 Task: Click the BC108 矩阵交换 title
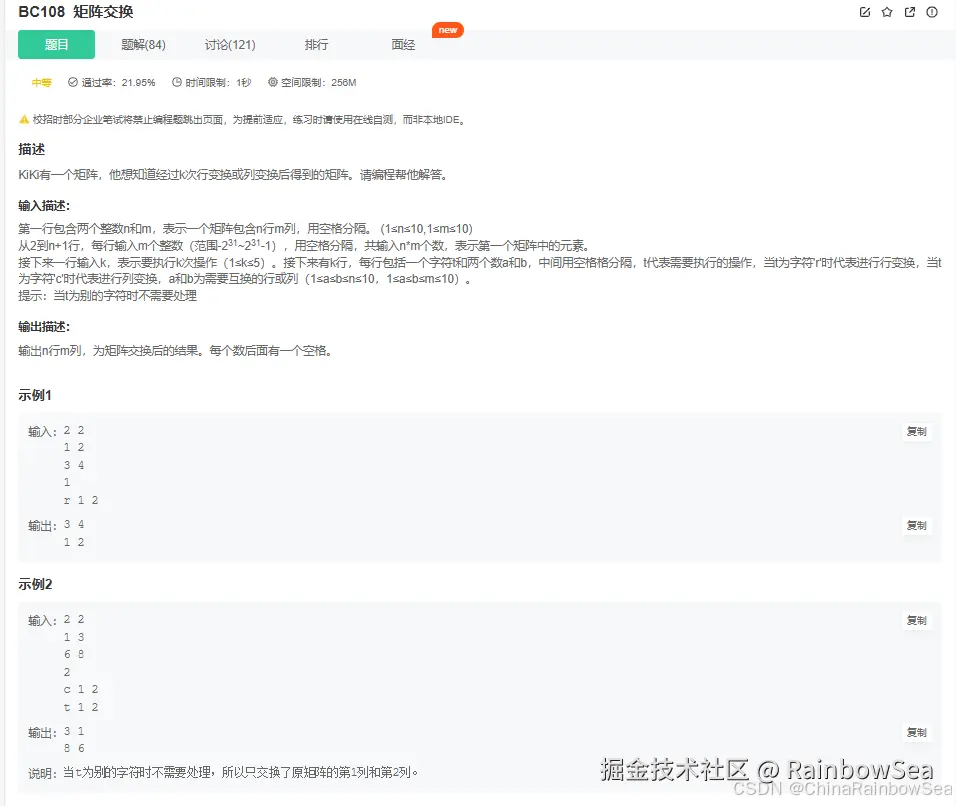(x=78, y=12)
